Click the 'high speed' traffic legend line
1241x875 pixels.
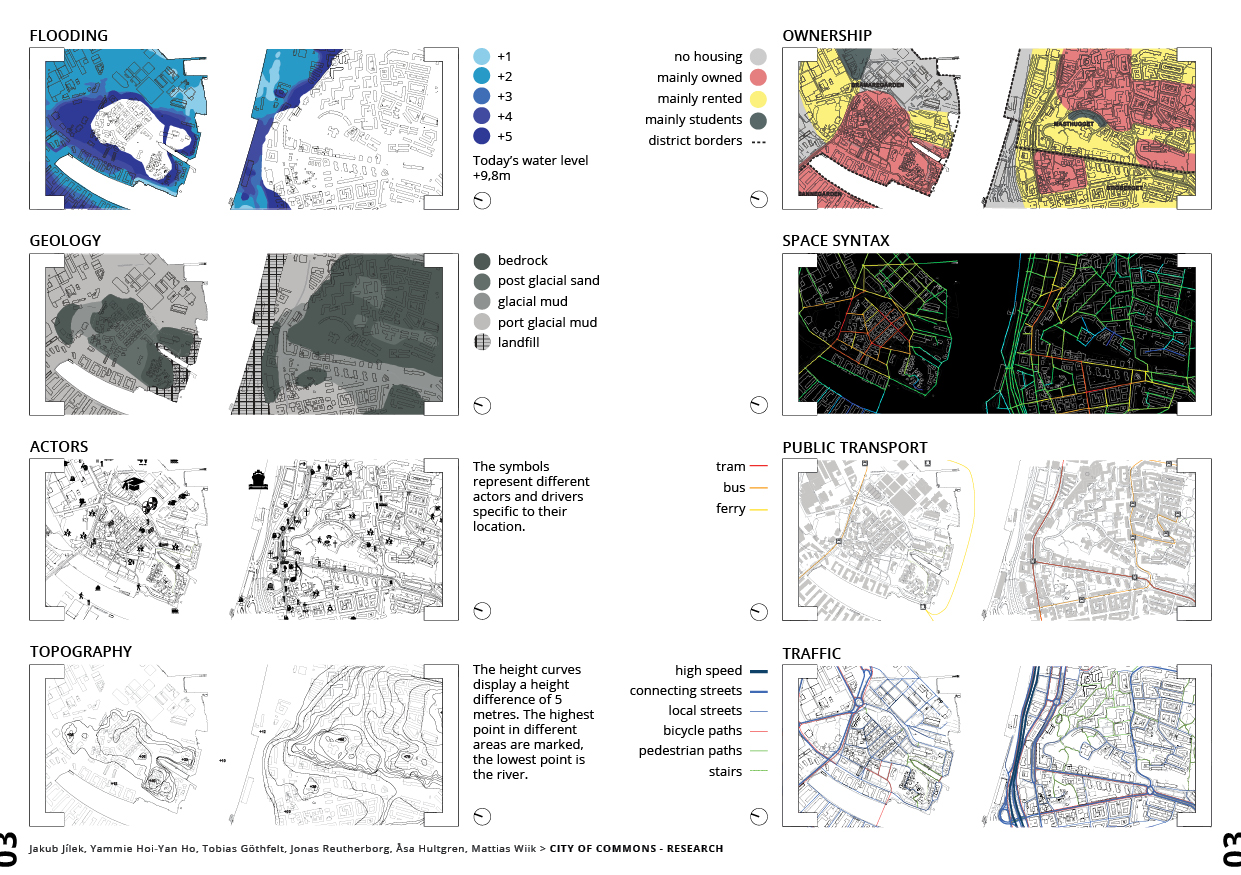click(758, 672)
